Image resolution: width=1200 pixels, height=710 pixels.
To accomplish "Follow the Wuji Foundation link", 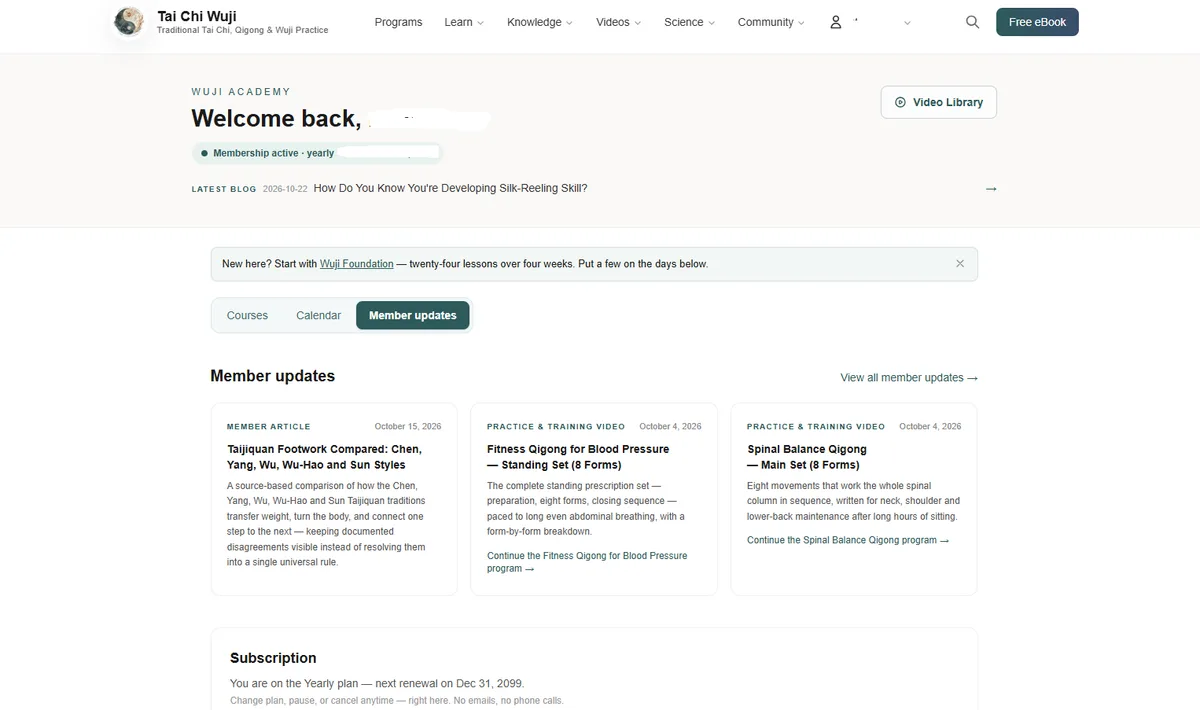I will point(357,264).
